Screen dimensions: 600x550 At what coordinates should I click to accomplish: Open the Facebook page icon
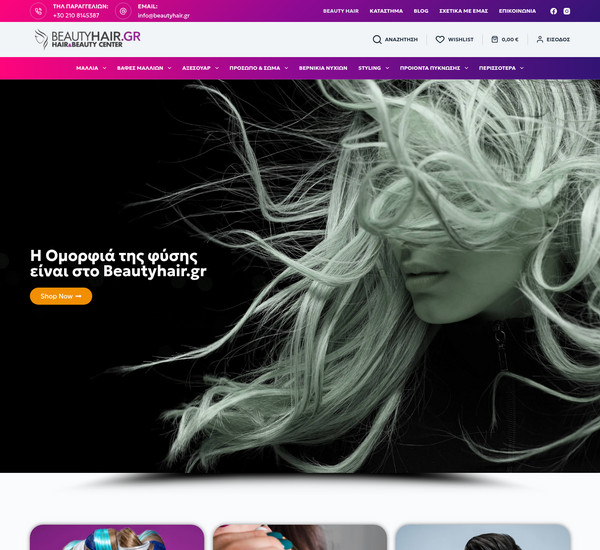coord(553,11)
